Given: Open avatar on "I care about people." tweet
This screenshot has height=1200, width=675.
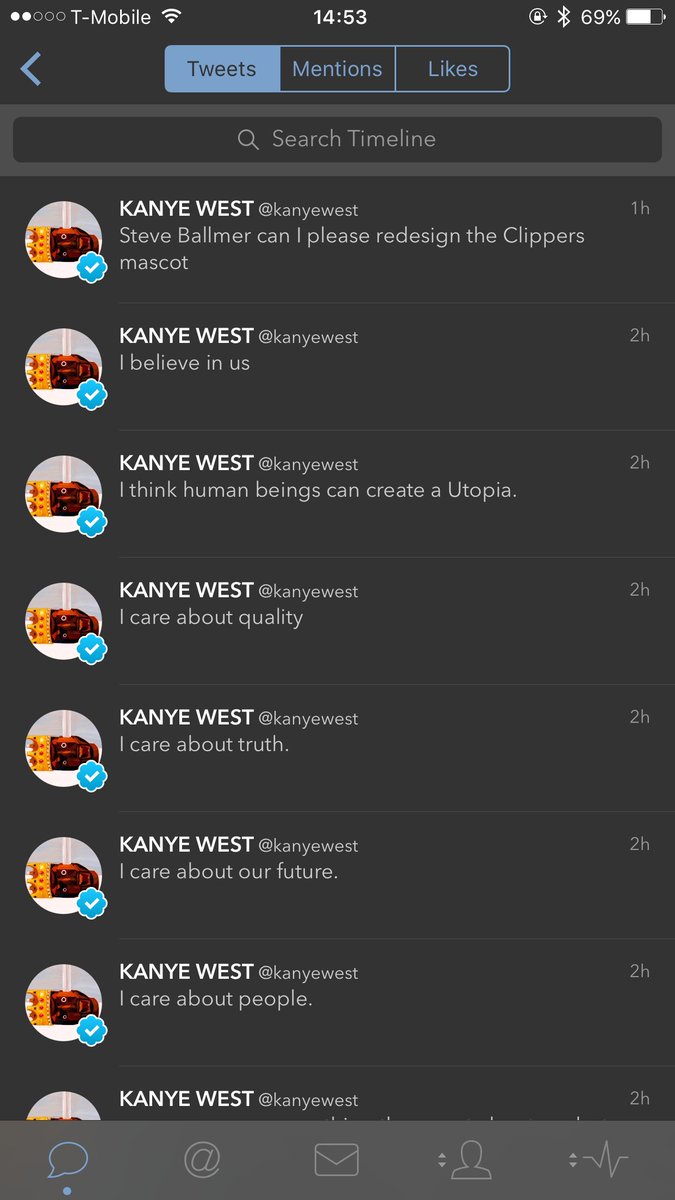Looking at the screenshot, I should coord(64,1002).
